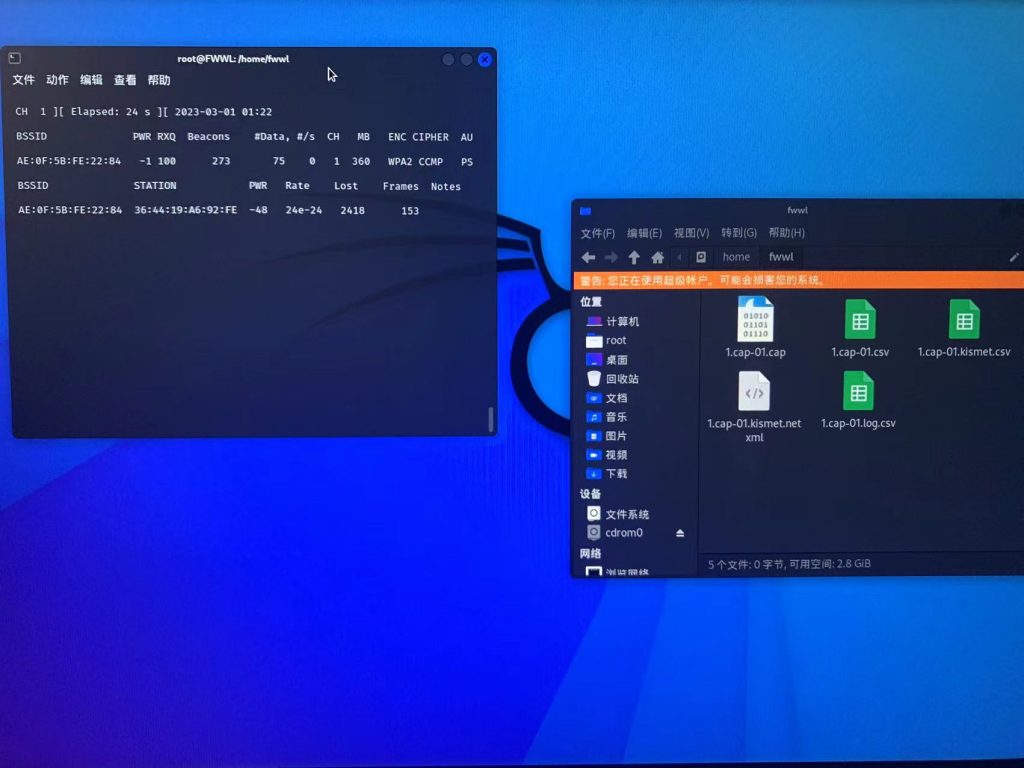This screenshot has width=1024, height=768.
Task: Open 编辑(E) menu in the file manager
Action: coord(645,233)
